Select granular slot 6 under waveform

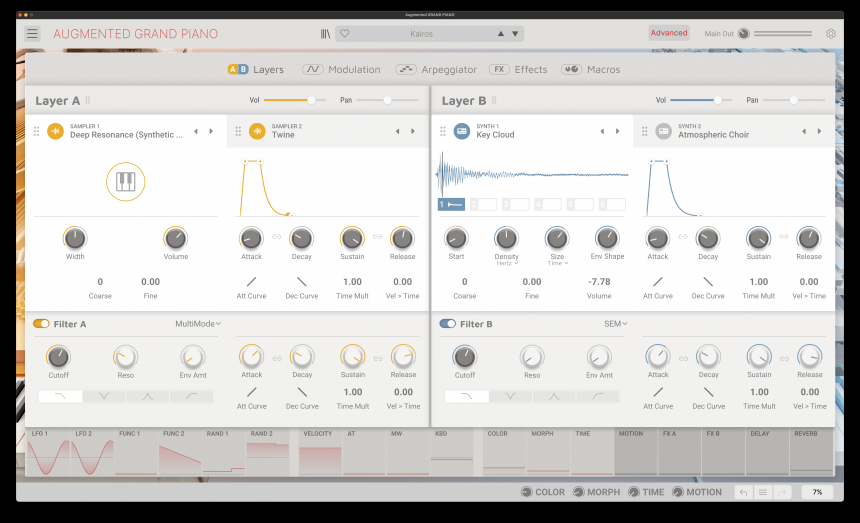click(612, 204)
